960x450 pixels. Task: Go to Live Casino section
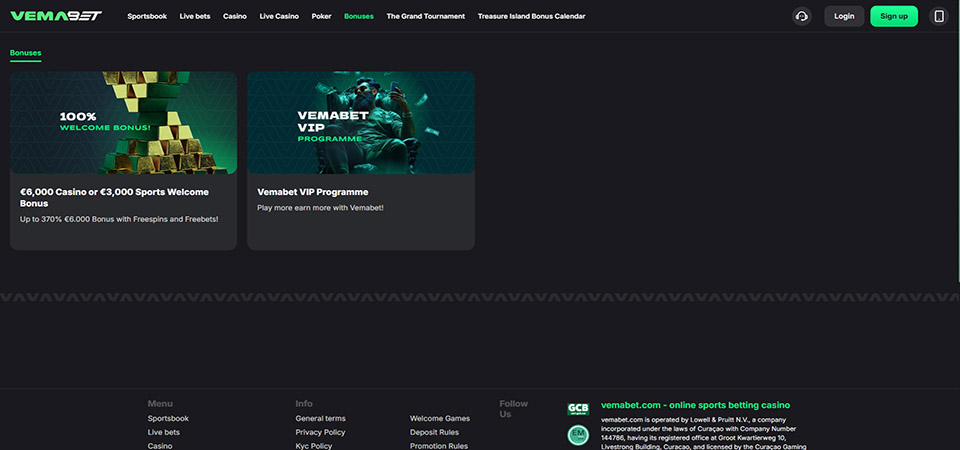click(279, 17)
